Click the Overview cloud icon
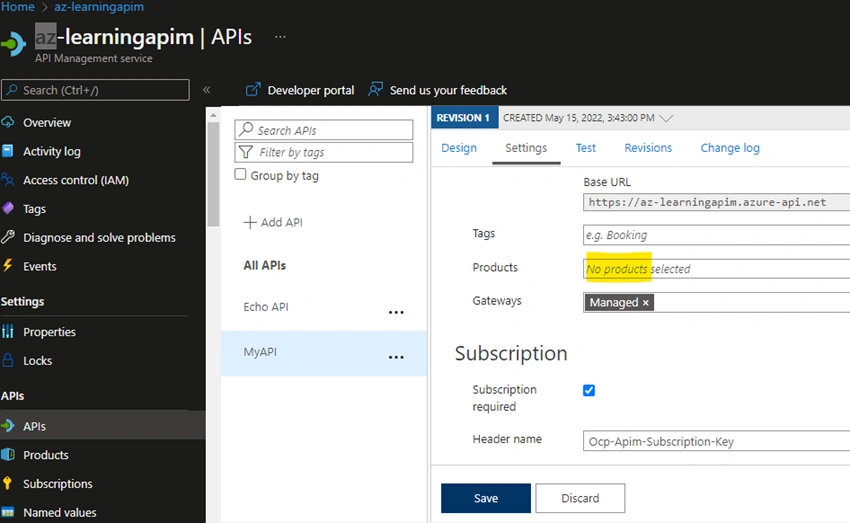The width and height of the screenshot is (850, 523). pyautogui.click(x=7, y=122)
